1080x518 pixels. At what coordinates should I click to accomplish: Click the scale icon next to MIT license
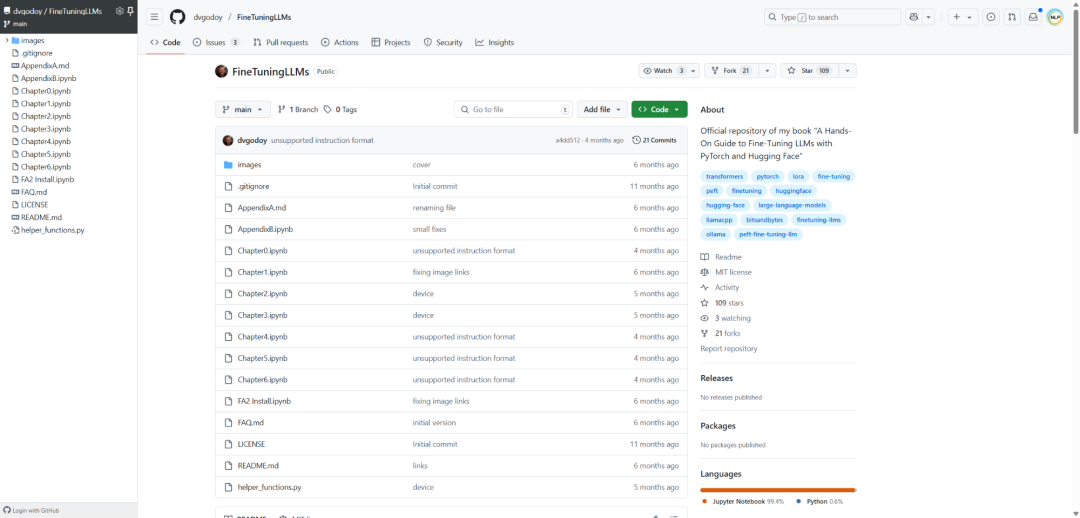[705, 272]
